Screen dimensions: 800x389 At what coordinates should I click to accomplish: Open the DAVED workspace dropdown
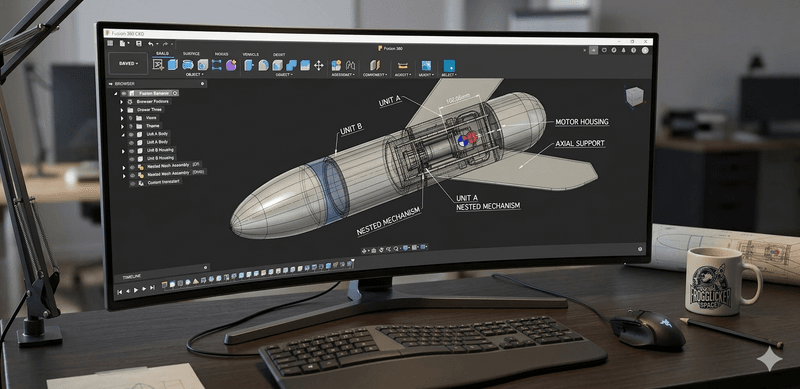tap(129, 63)
